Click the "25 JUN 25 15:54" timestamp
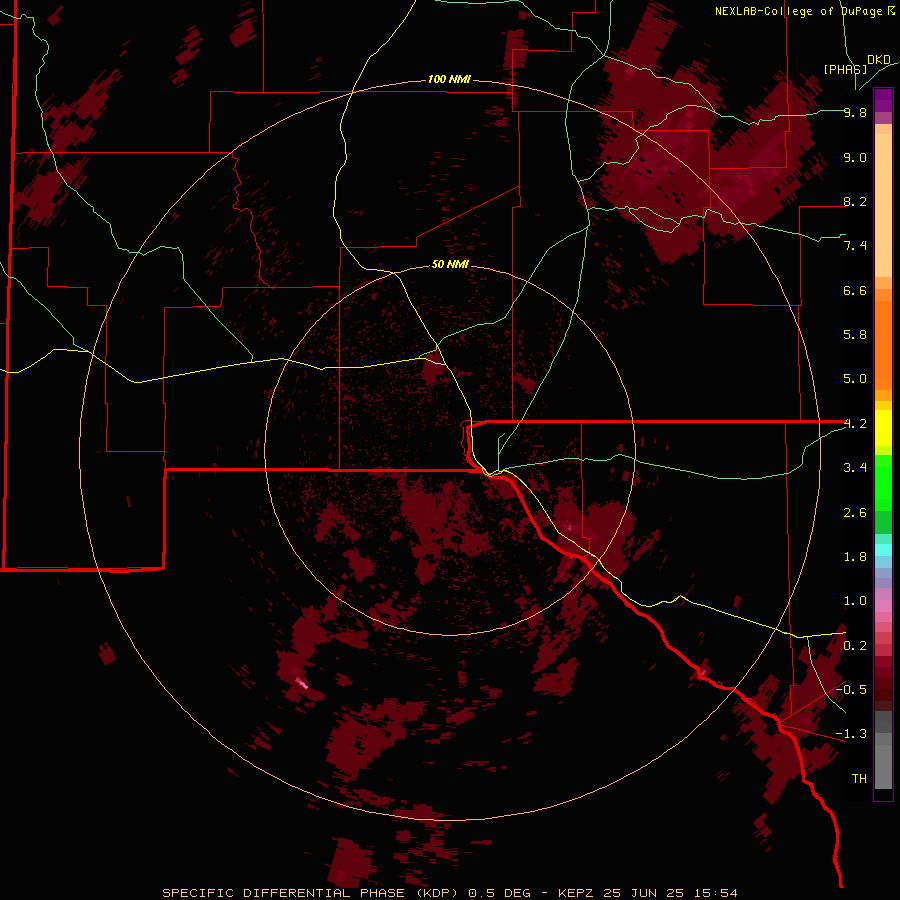 tap(670, 893)
